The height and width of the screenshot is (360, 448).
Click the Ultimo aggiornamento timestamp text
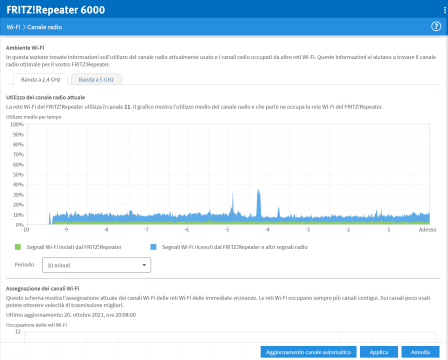pyautogui.click(x=71, y=315)
